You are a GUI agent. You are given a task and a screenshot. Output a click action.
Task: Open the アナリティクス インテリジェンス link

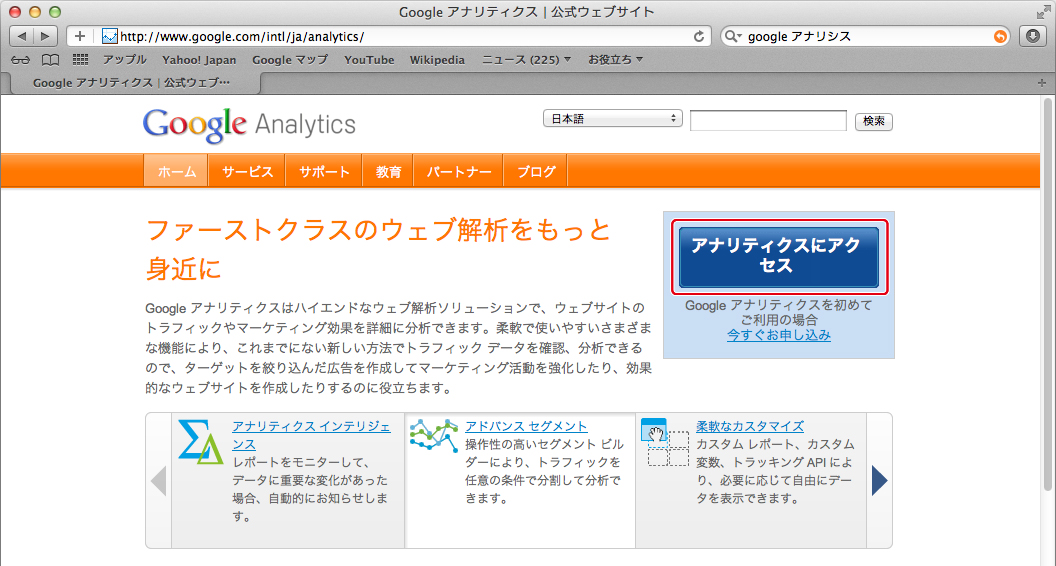[311, 435]
